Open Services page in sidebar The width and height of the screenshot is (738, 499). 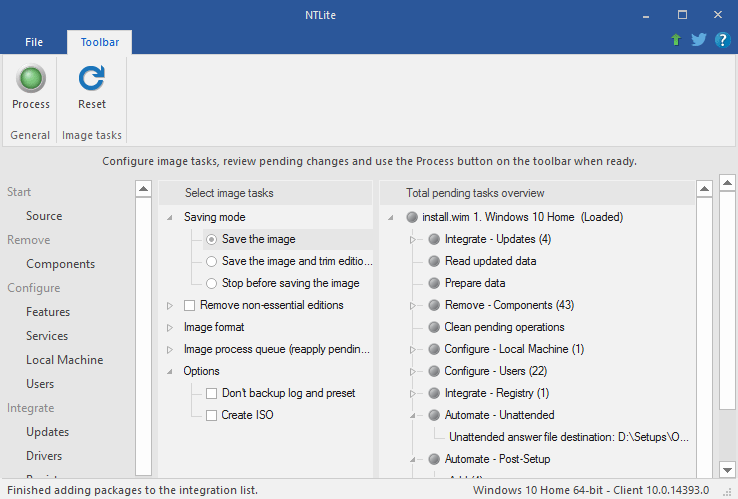pyautogui.click(x=47, y=336)
